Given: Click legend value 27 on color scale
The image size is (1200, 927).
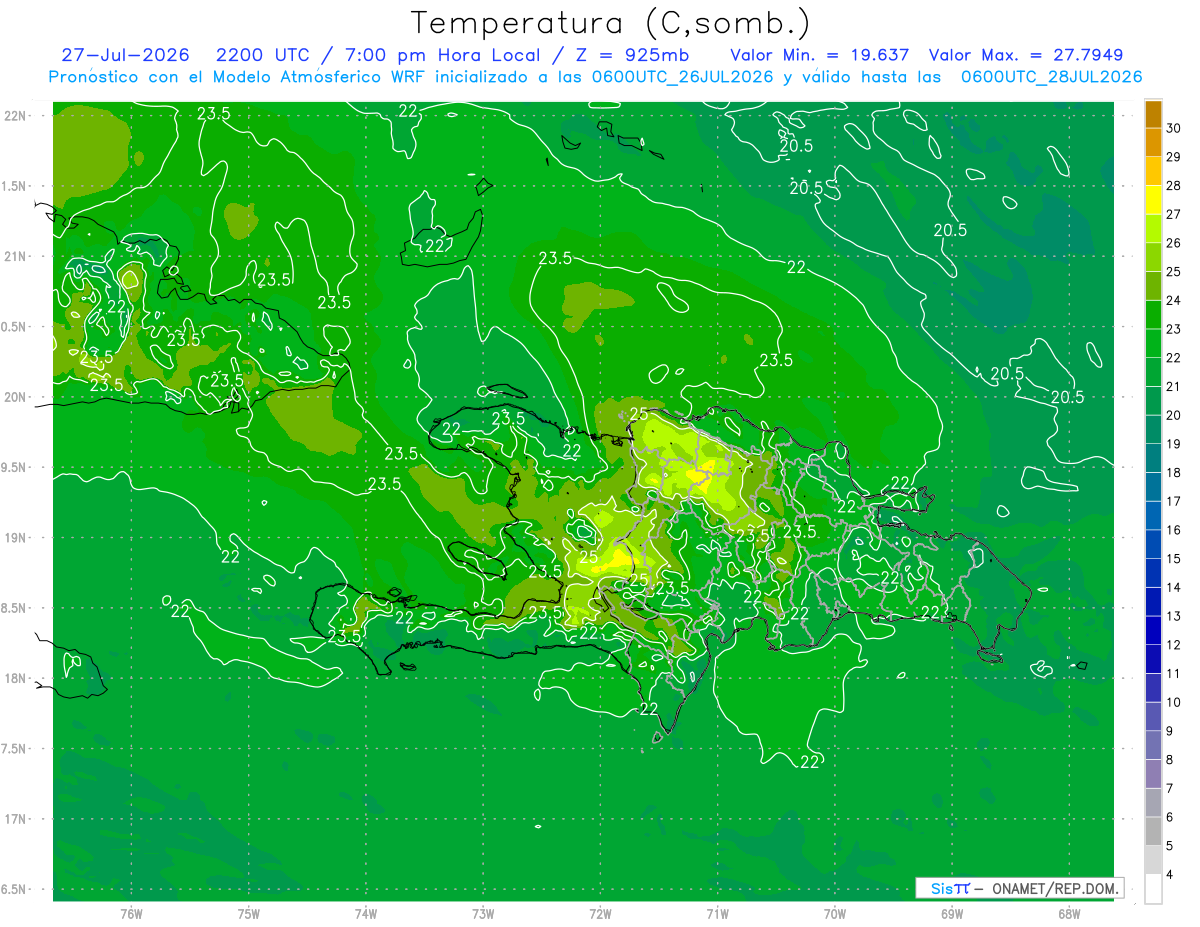Looking at the screenshot, I should tap(1174, 214).
